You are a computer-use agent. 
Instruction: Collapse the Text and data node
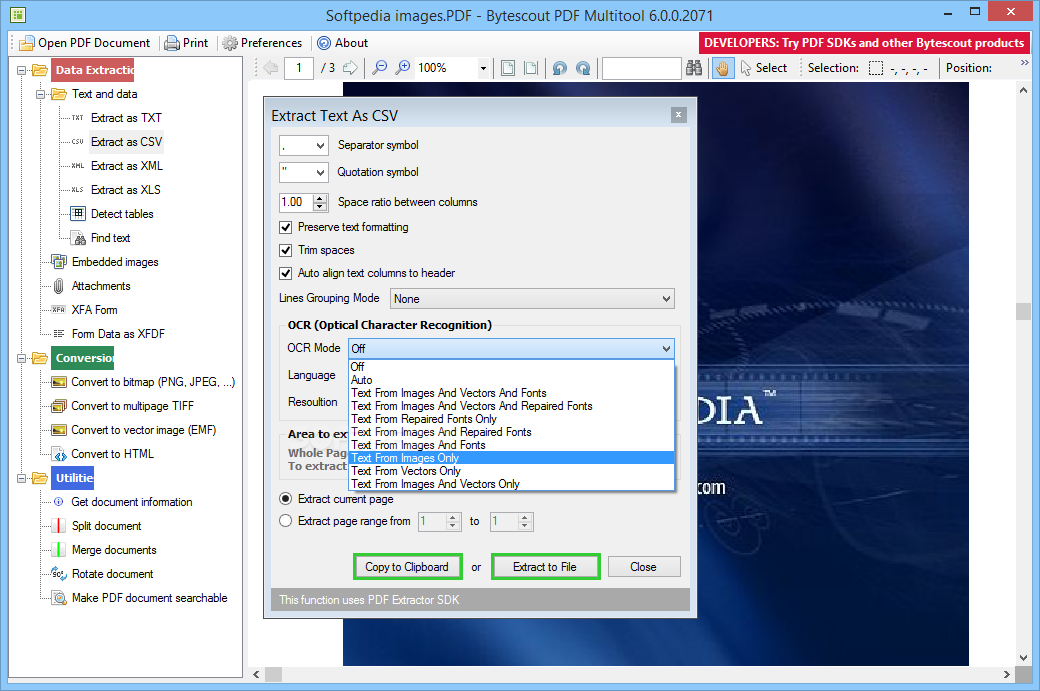point(40,94)
